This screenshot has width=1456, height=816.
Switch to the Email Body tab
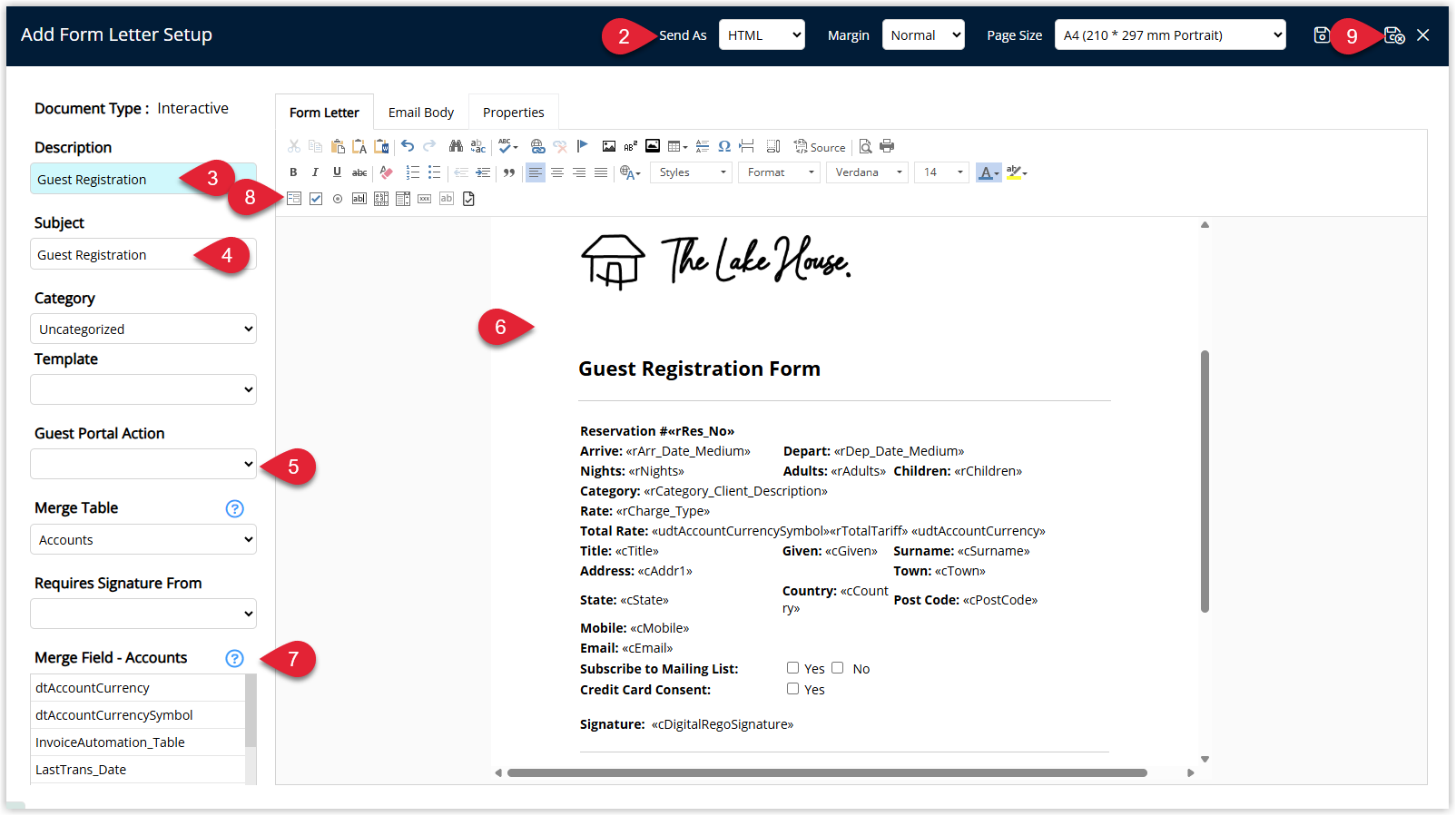tap(421, 113)
